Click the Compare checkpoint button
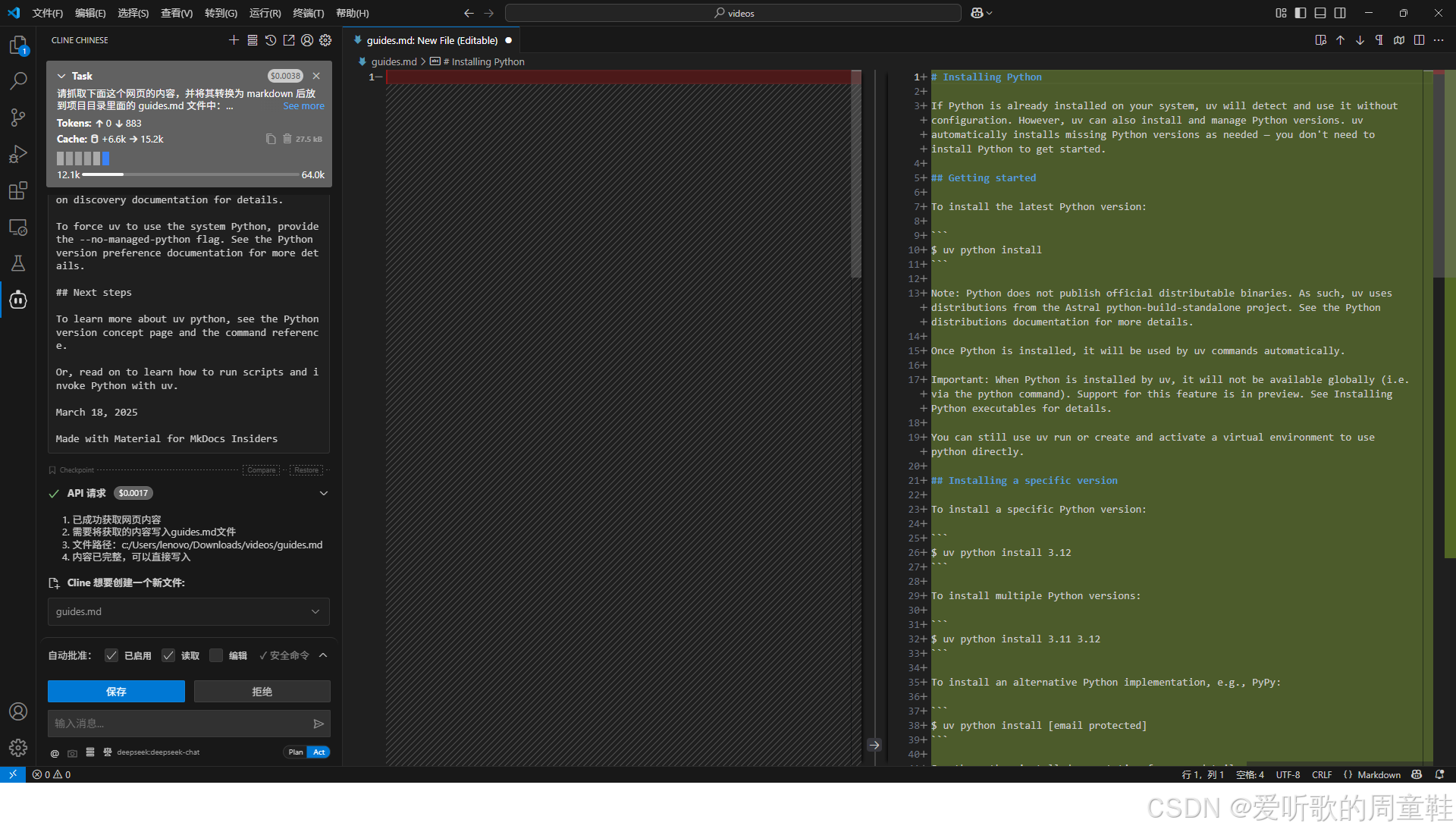Viewport: 1456px width, 832px height. click(262, 470)
